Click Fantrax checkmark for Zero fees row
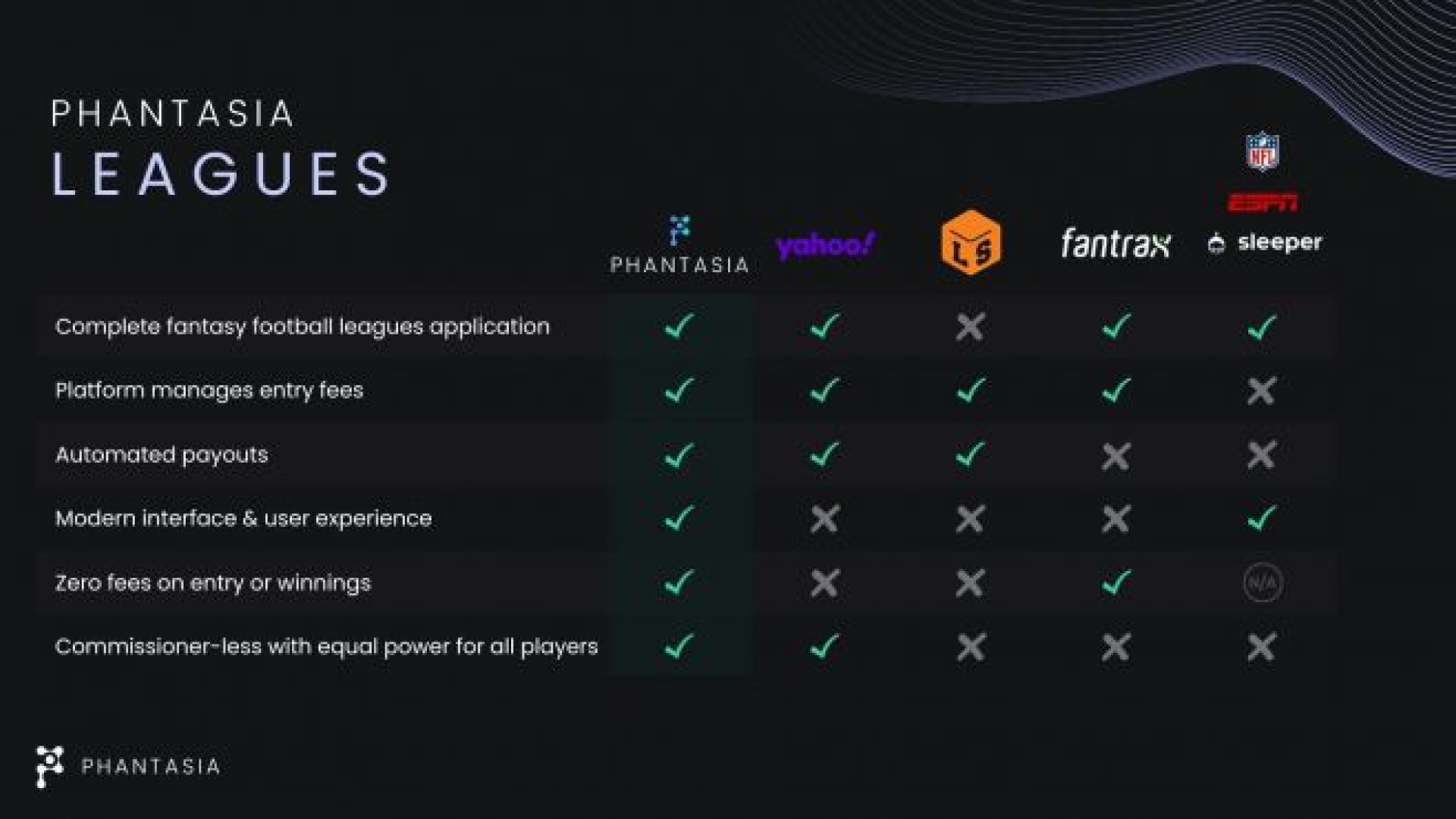1456x819 pixels. click(1116, 583)
